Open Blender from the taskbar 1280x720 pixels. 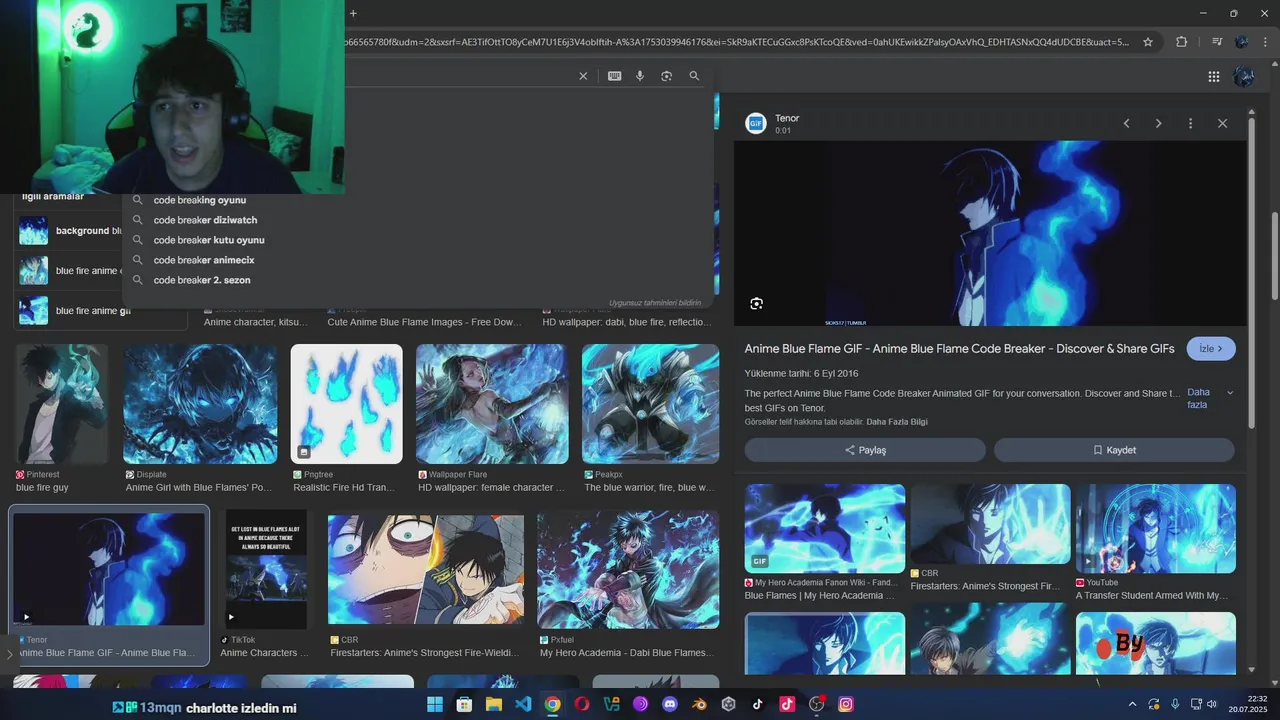pyautogui.click(x=699, y=704)
